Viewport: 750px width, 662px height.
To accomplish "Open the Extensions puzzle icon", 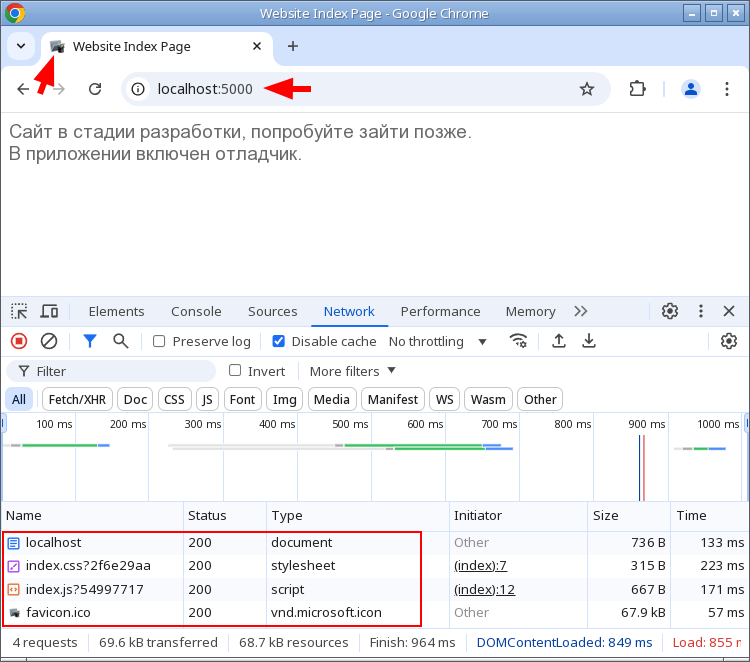I will [637, 89].
